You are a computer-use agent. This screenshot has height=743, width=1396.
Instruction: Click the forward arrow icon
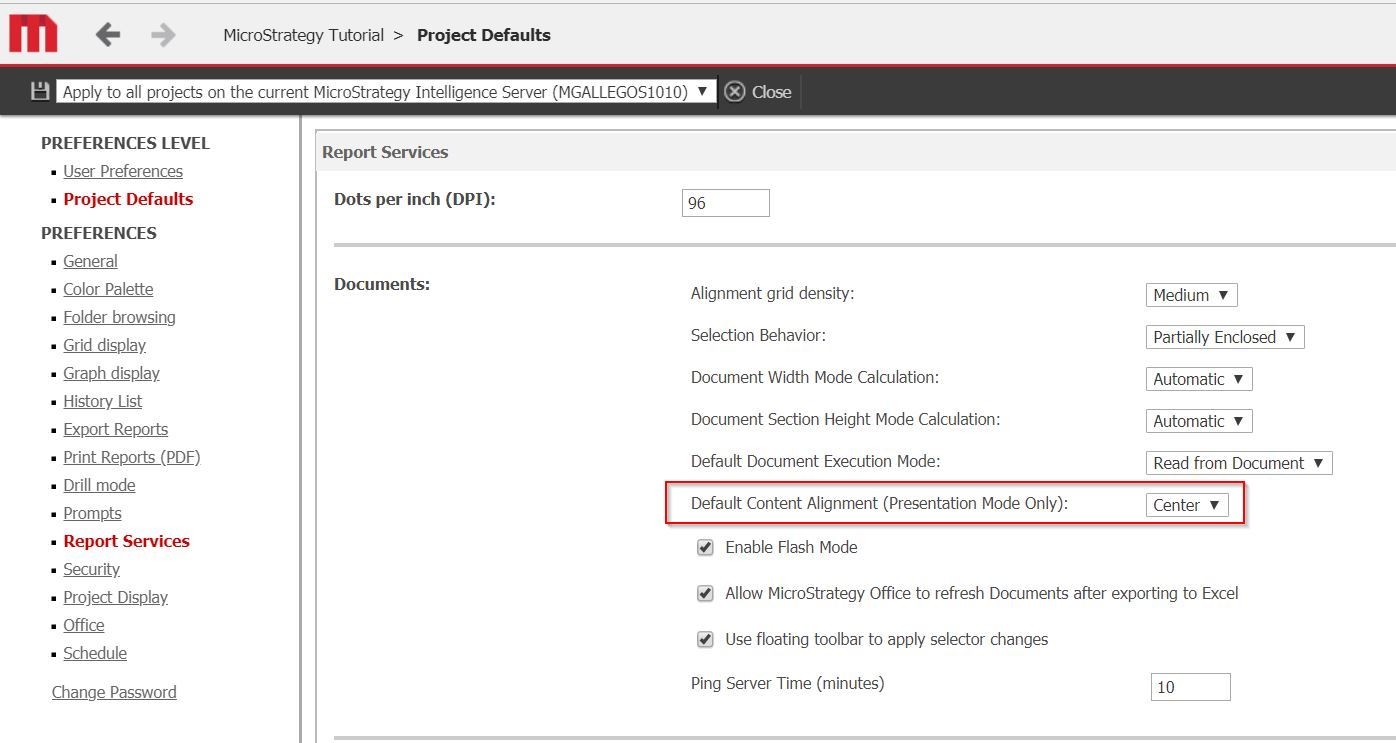163,35
